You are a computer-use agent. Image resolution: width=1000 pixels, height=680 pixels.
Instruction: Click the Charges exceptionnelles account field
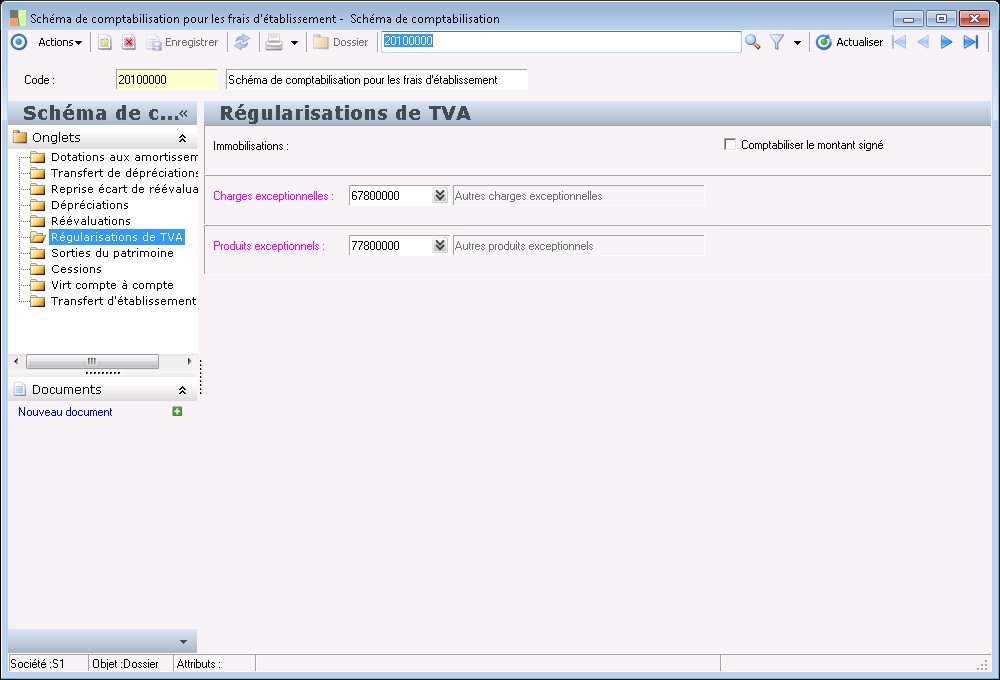click(390, 196)
